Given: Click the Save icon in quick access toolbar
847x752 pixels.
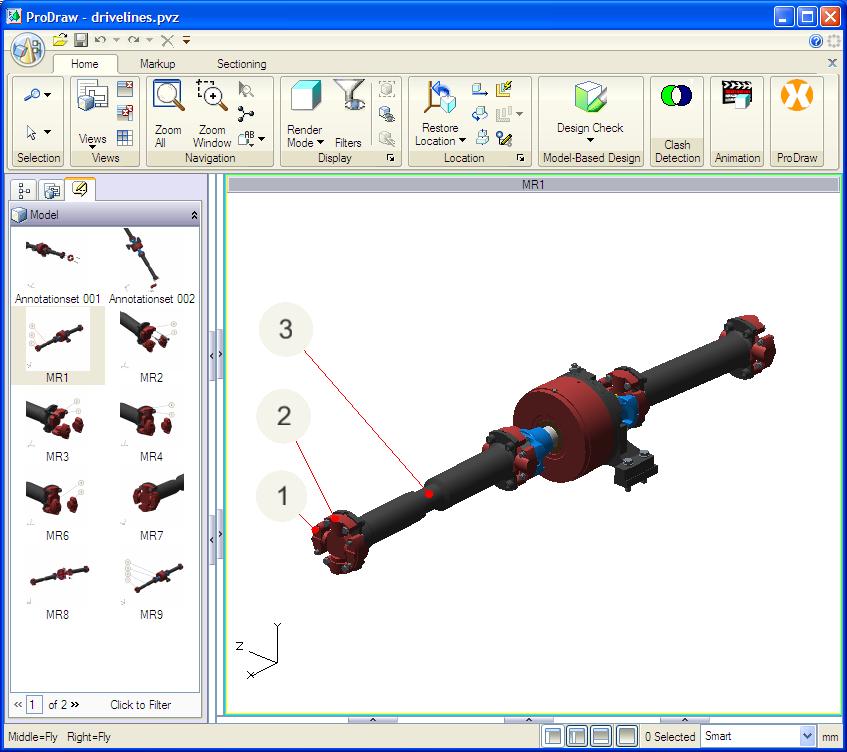Looking at the screenshot, I should (80, 40).
